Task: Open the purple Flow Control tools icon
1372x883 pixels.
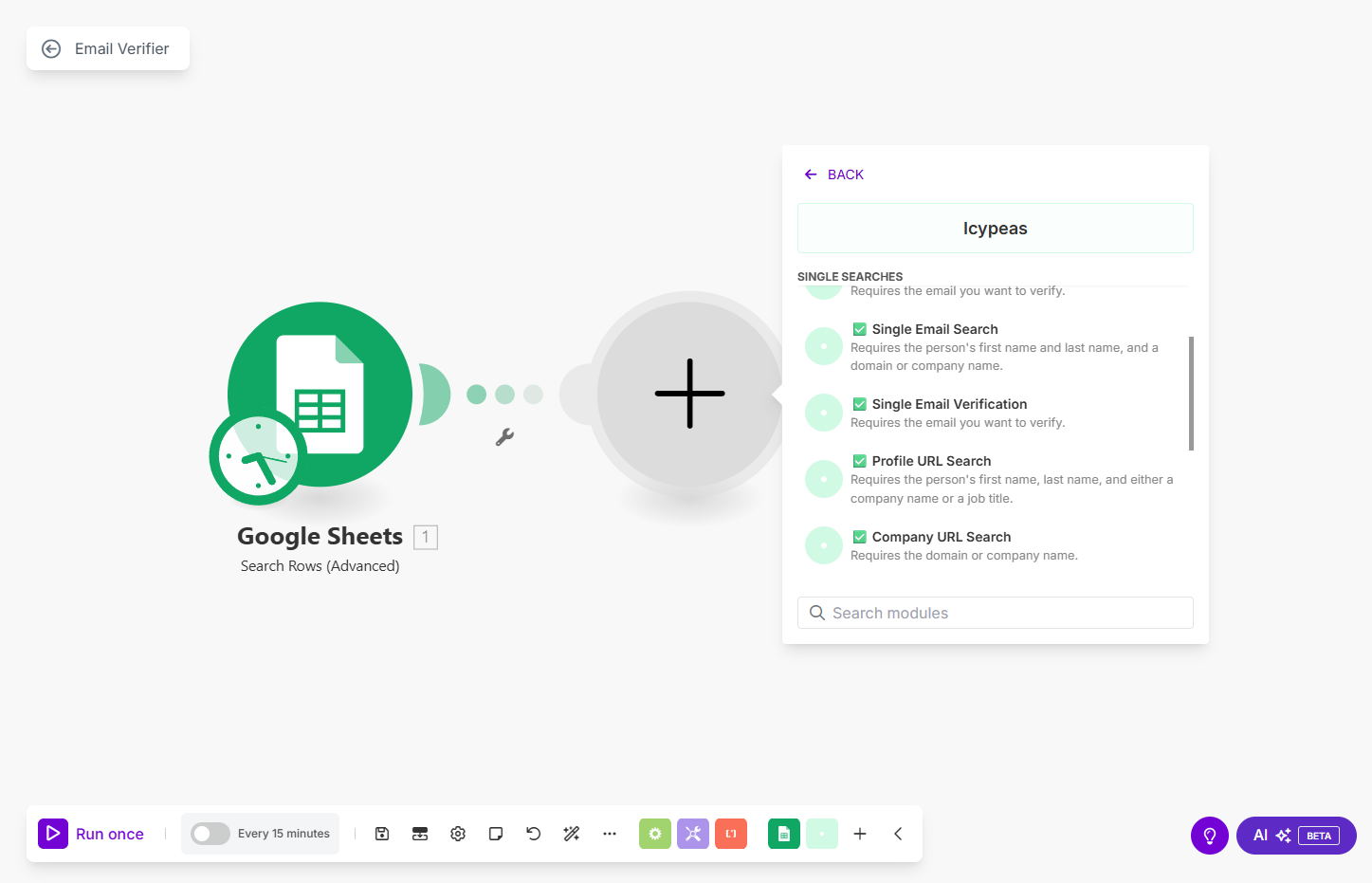Action: click(x=693, y=834)
